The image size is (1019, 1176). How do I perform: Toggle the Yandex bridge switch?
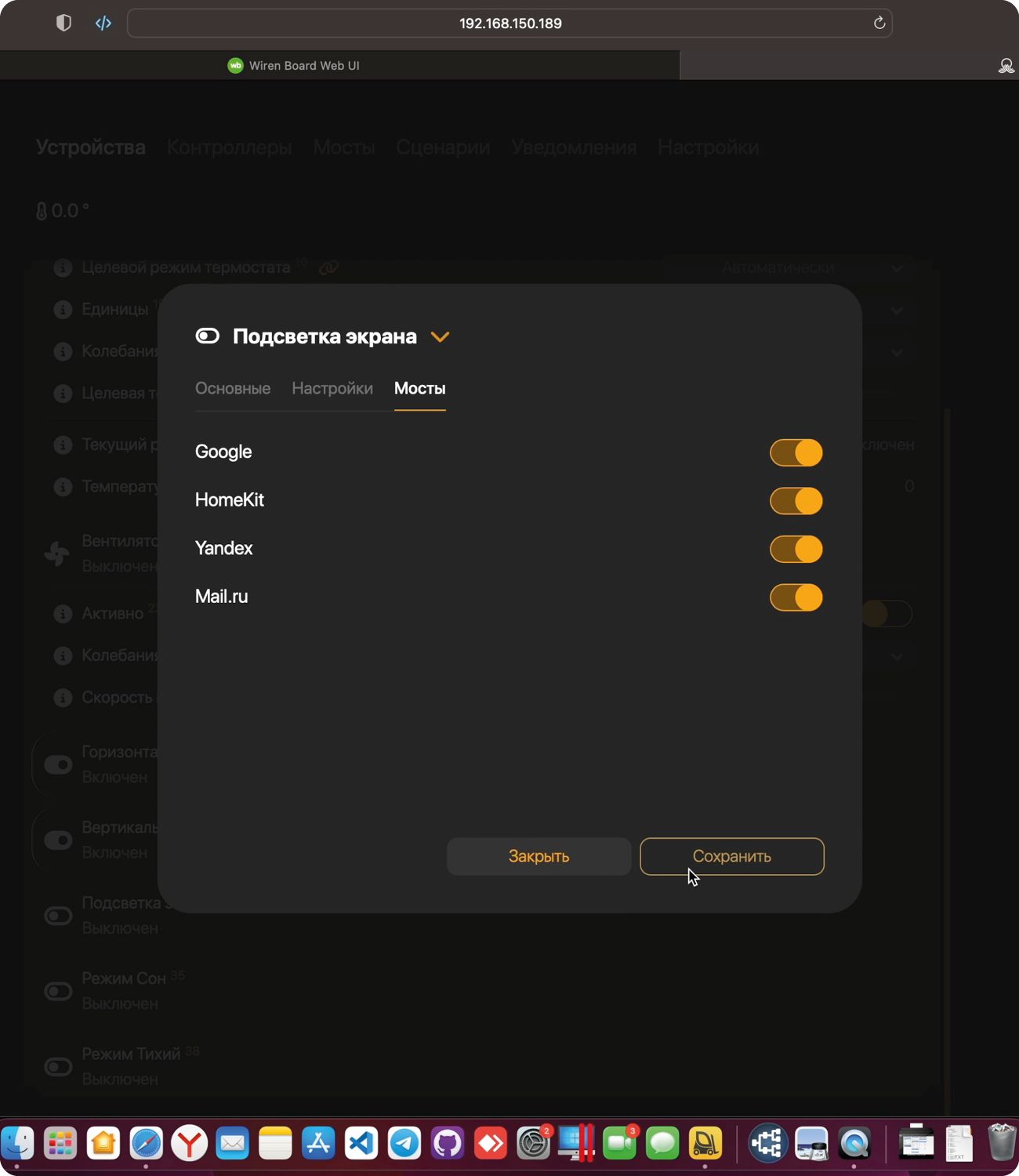[796, 549]
